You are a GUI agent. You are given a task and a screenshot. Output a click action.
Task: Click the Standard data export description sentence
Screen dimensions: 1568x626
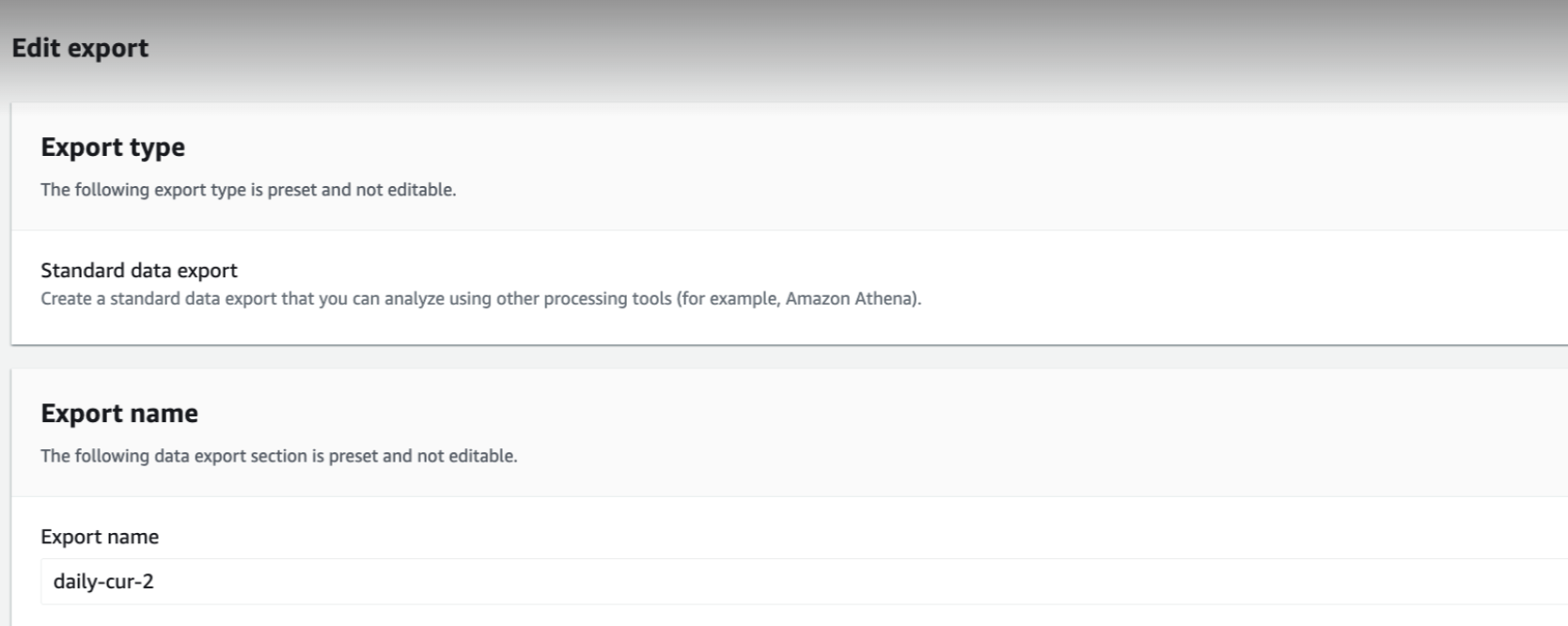480,299
